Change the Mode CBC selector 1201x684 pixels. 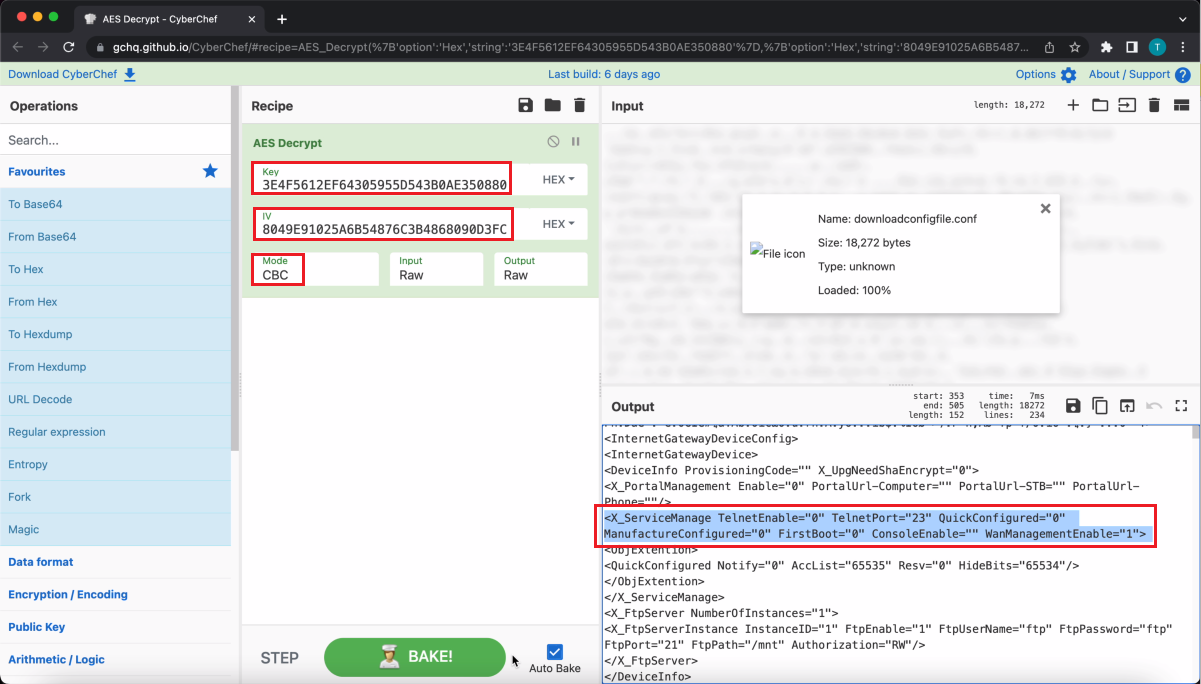coord(315,269)
